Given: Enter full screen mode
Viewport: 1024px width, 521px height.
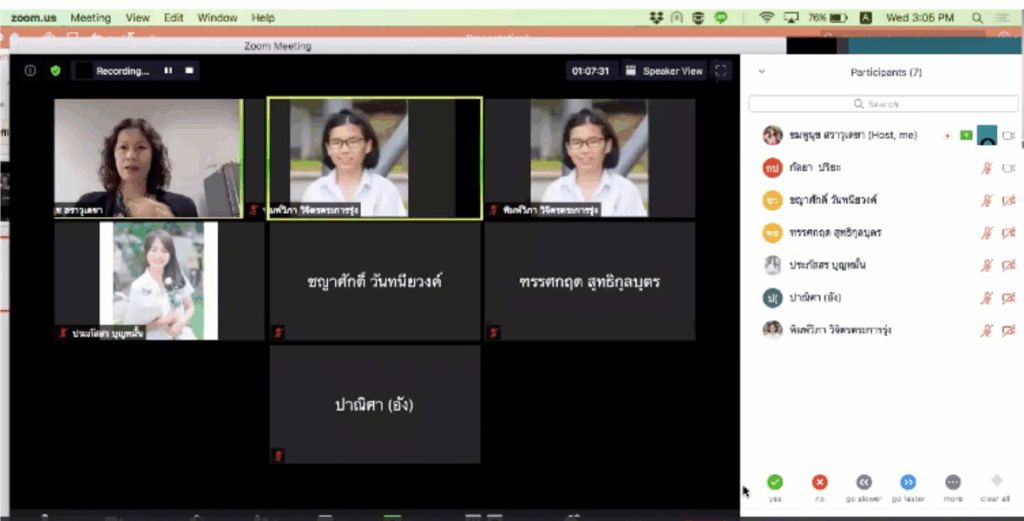Looking at the screenshot, I should (x=722, y=71).
